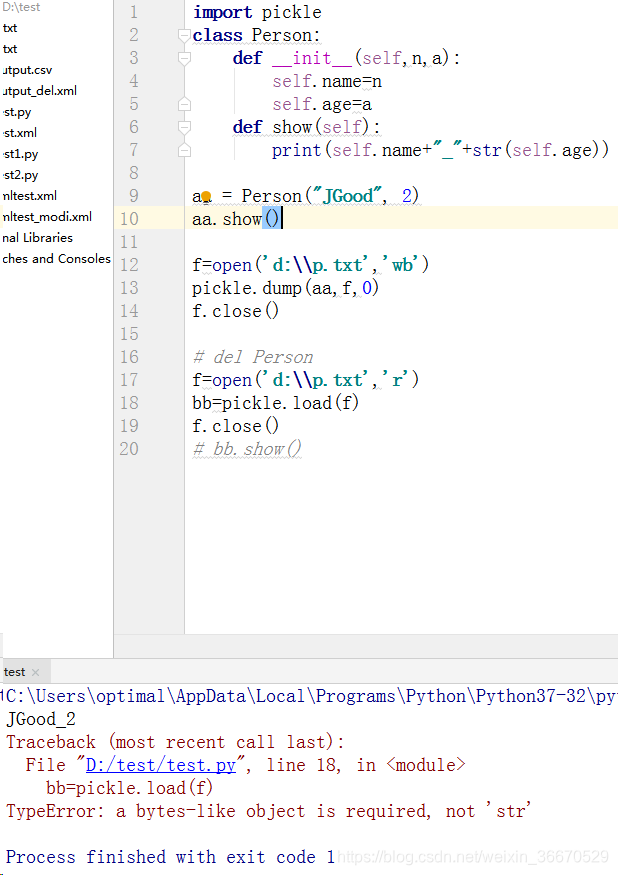Collapse the show method fold marker
The height and width of the screenshot is (875, 618).
point(184,127)
